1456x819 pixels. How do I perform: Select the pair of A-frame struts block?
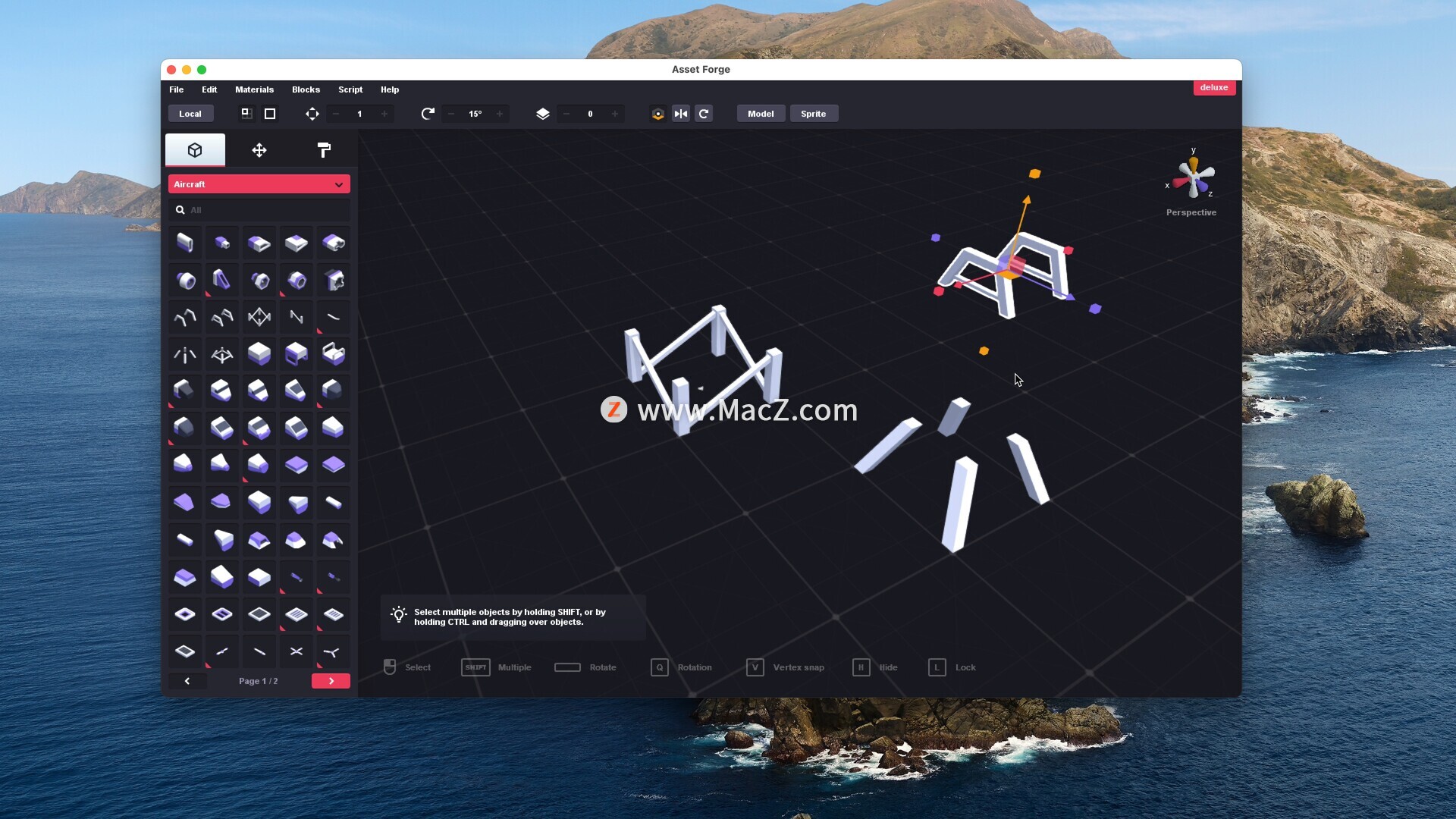(x=222, y=317)
